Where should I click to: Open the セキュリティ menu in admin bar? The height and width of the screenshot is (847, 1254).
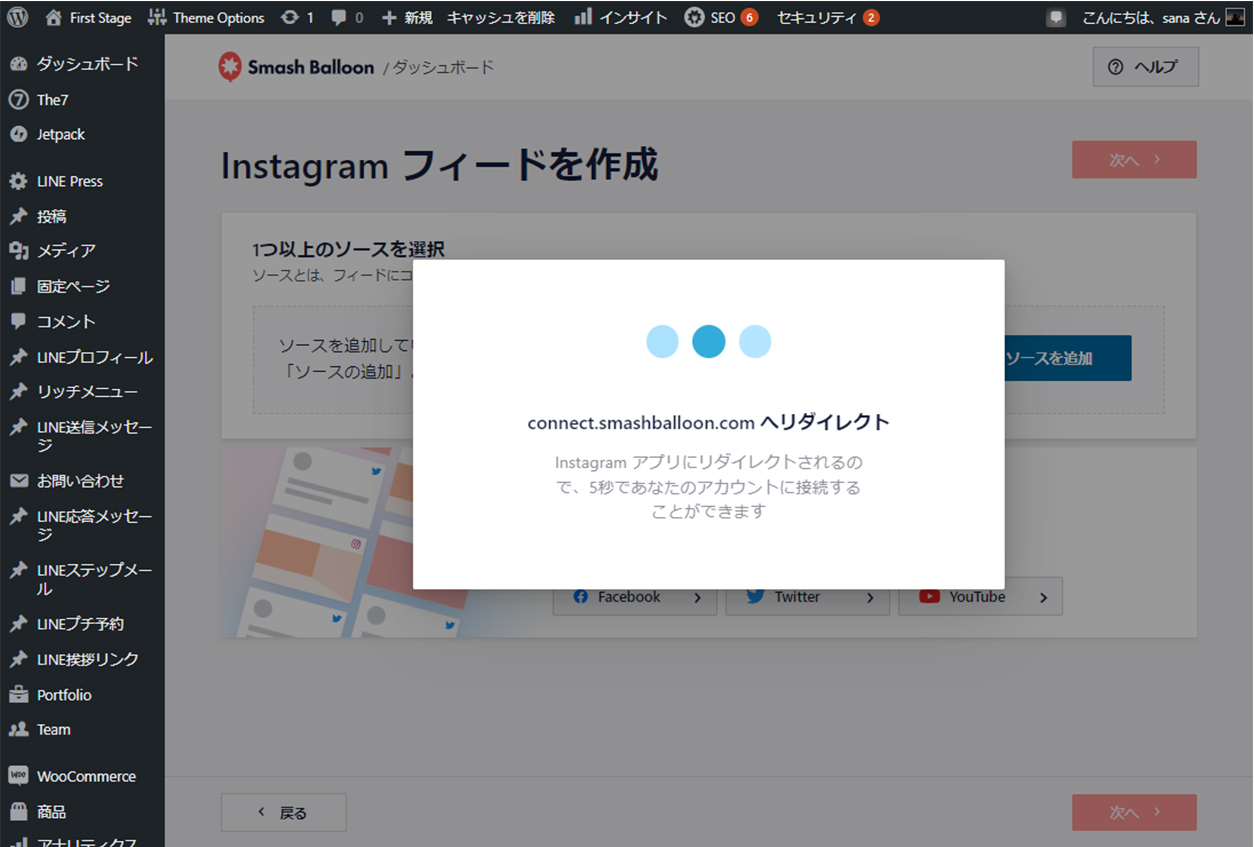coord(827,17)
